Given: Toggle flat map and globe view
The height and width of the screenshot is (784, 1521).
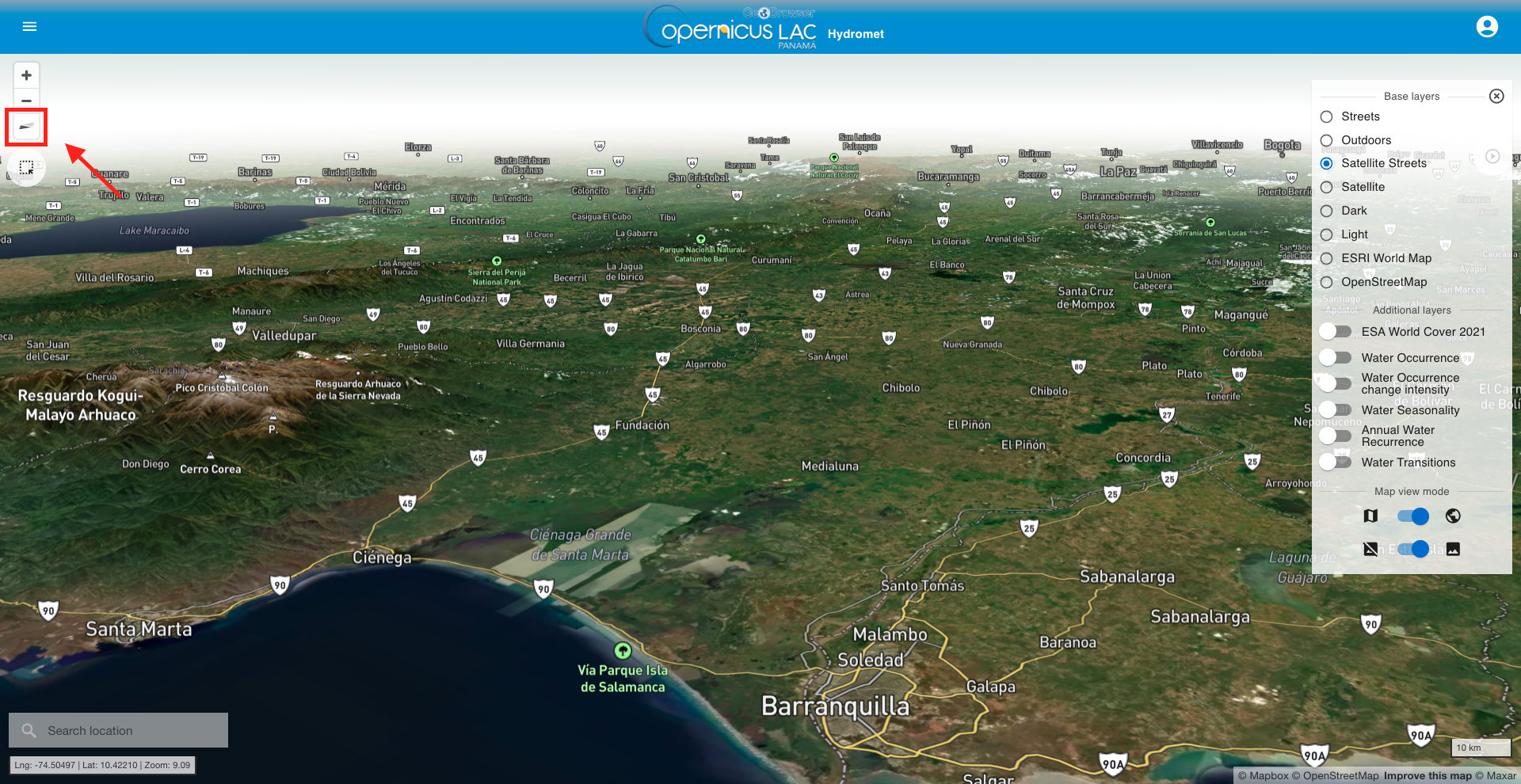Looking at the screenshot, I should point(1412,516).
